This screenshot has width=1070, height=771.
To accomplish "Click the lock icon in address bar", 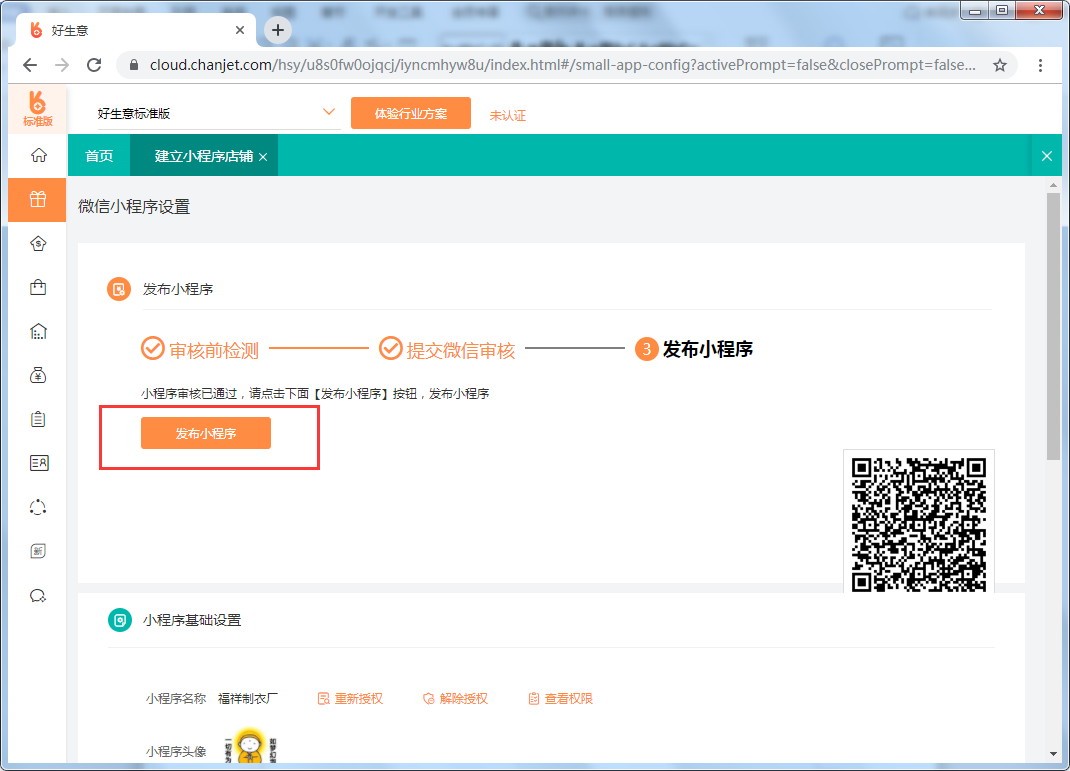I will (134, 65).
